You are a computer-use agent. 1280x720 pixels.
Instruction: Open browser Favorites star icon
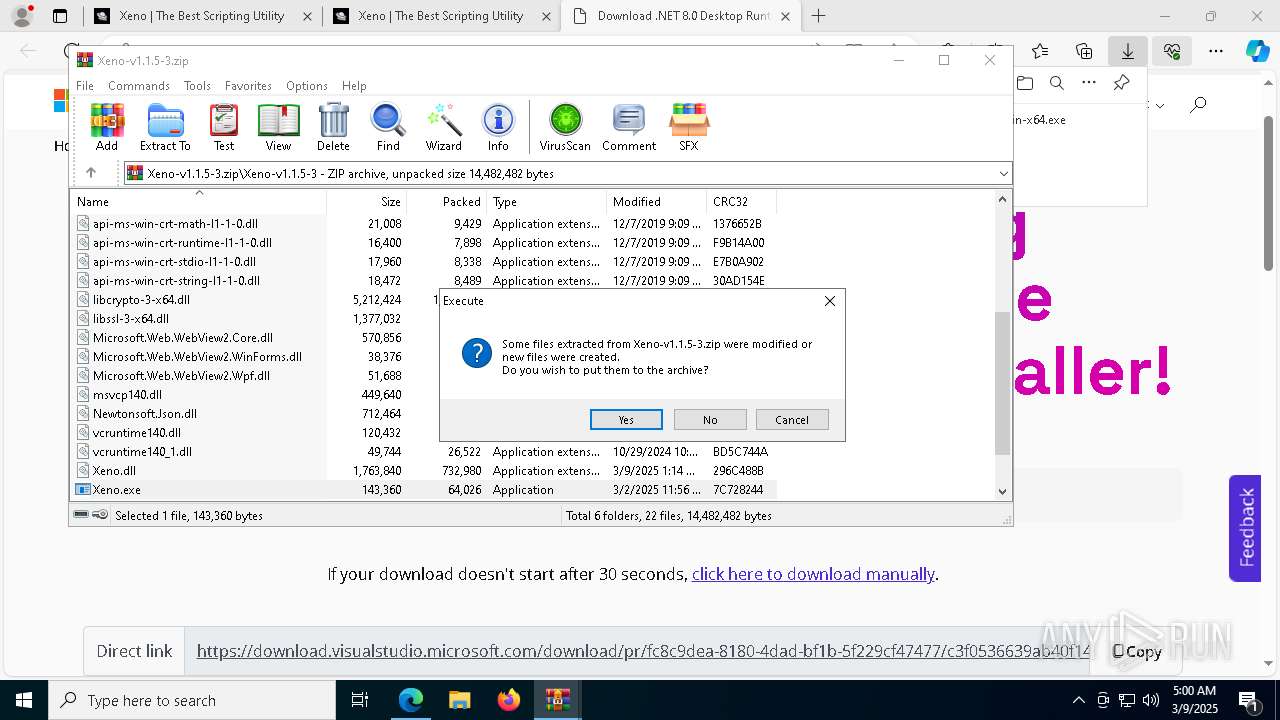(1040, 51)
